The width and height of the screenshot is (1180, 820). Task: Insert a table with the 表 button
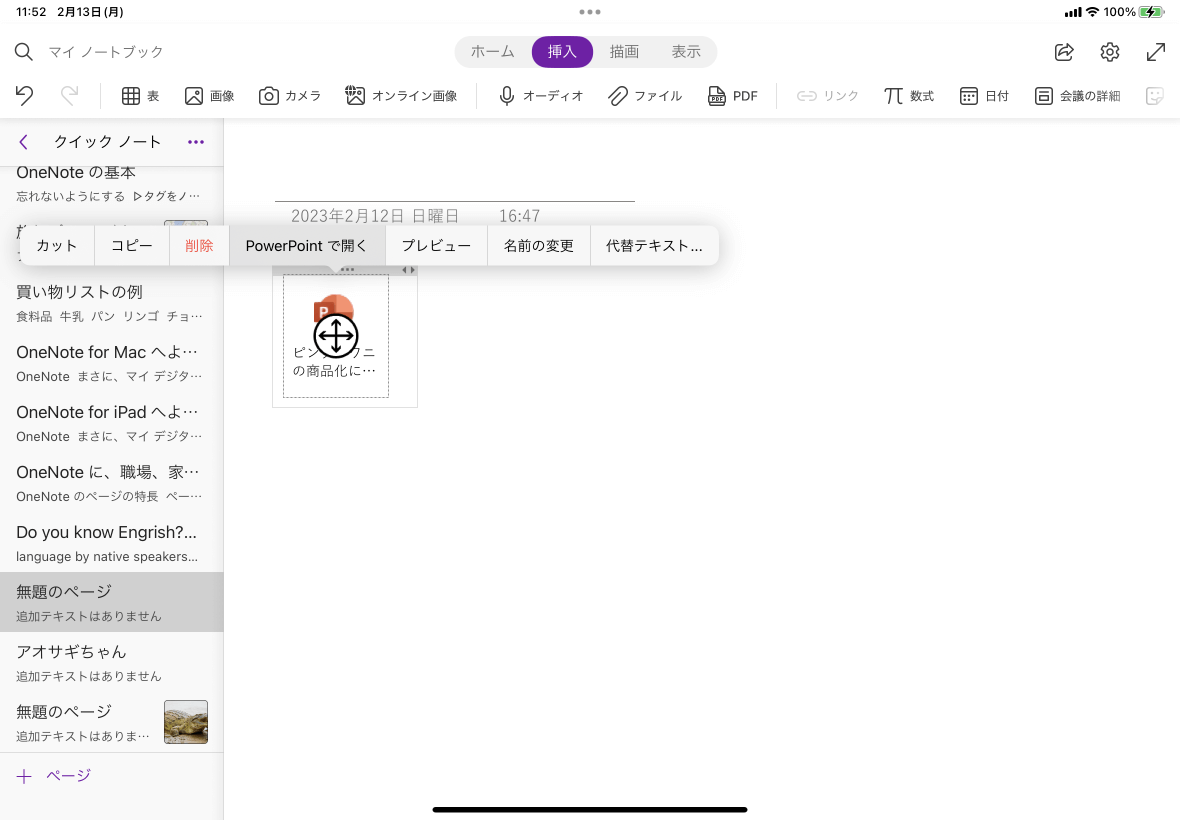click(x=141, y=96)
